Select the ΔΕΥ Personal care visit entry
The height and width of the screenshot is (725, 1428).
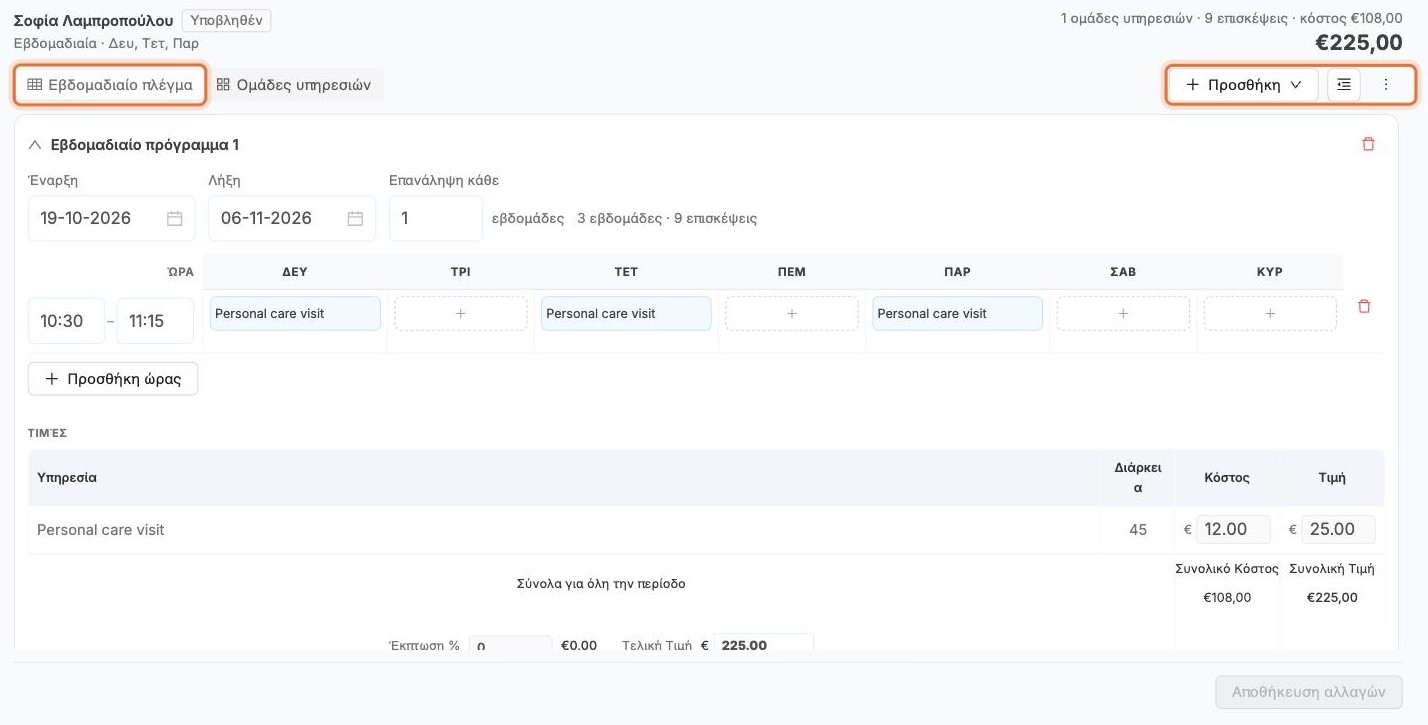(x=295, y=313)
